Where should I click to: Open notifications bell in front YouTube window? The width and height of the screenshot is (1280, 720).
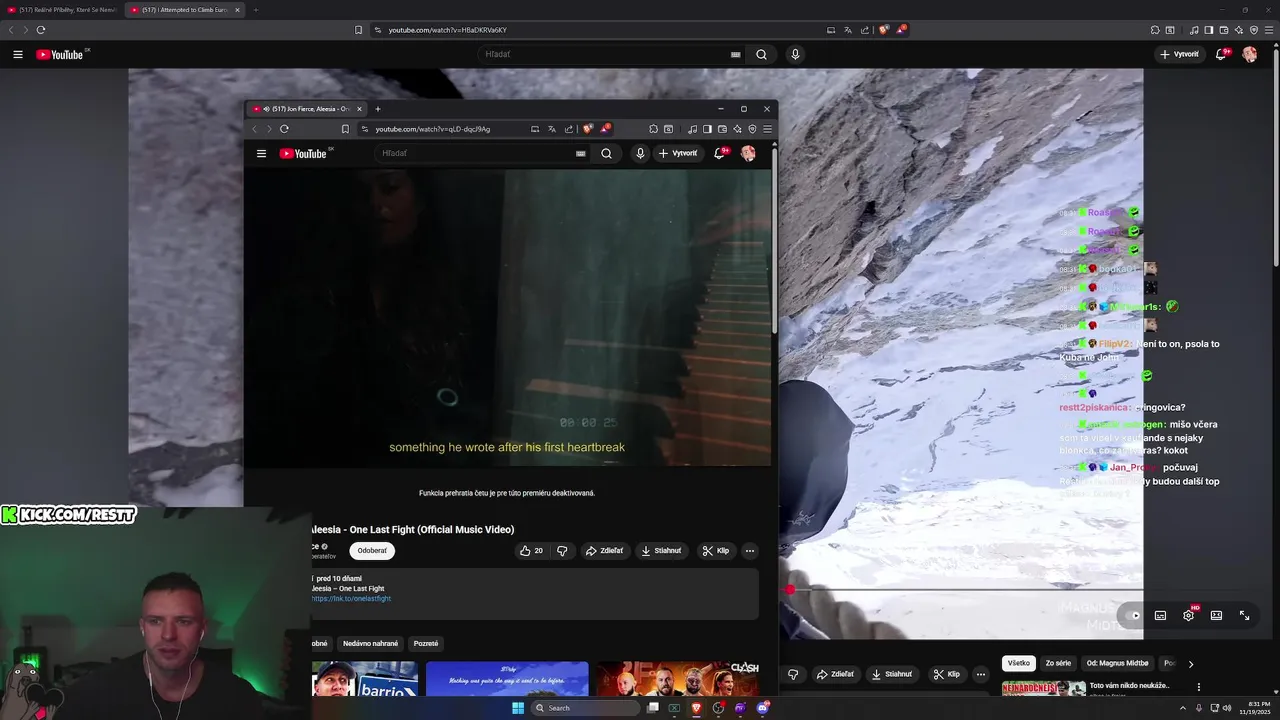click(719, 153)
